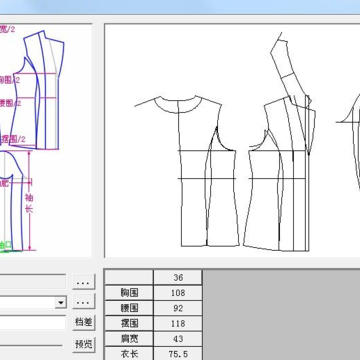The height and width of the screenshot is (360, 360).
Task: Select the 肩宽 row label
Action: pyautogui.click(x=129, y=339)
